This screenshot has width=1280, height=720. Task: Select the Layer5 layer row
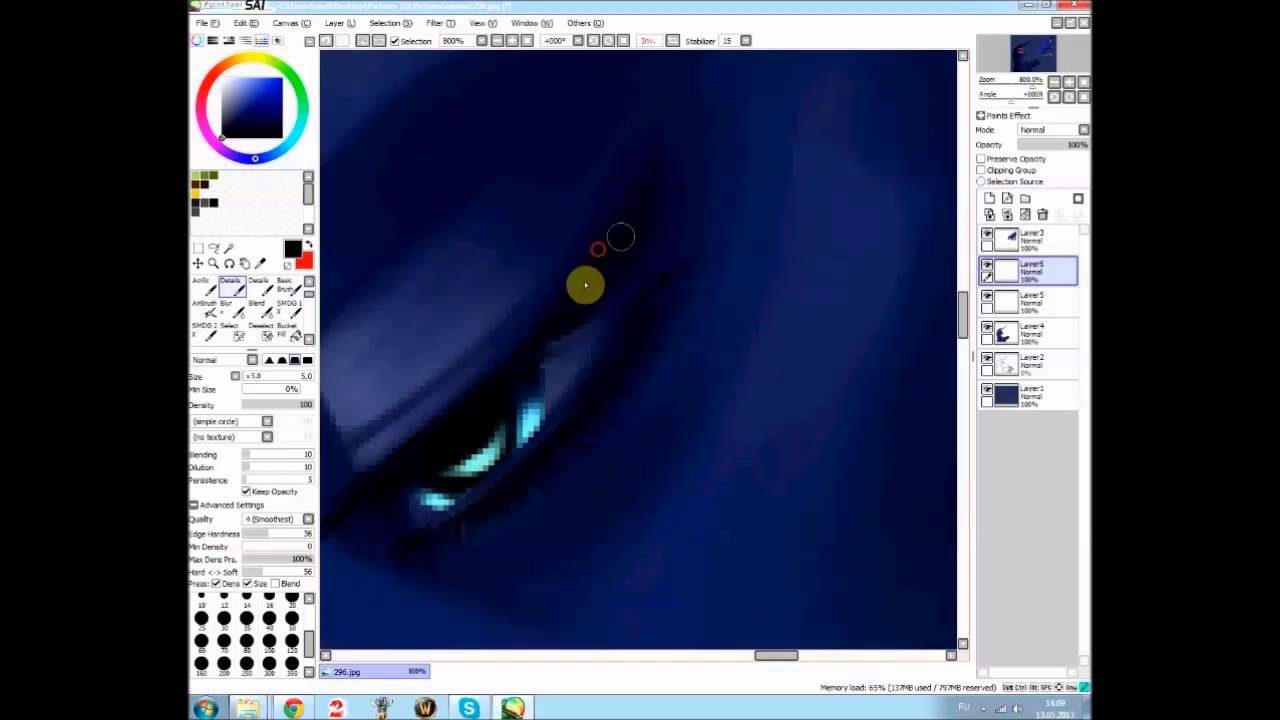click(1028, 303)
